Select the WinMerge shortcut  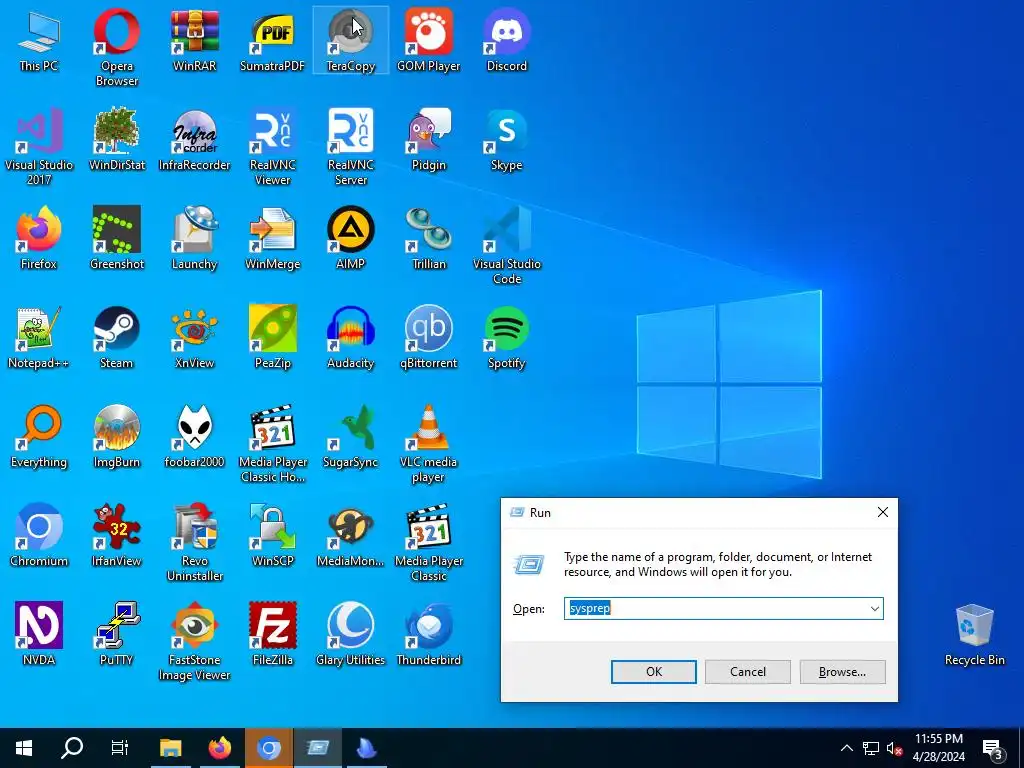click(x=272, y=239)
